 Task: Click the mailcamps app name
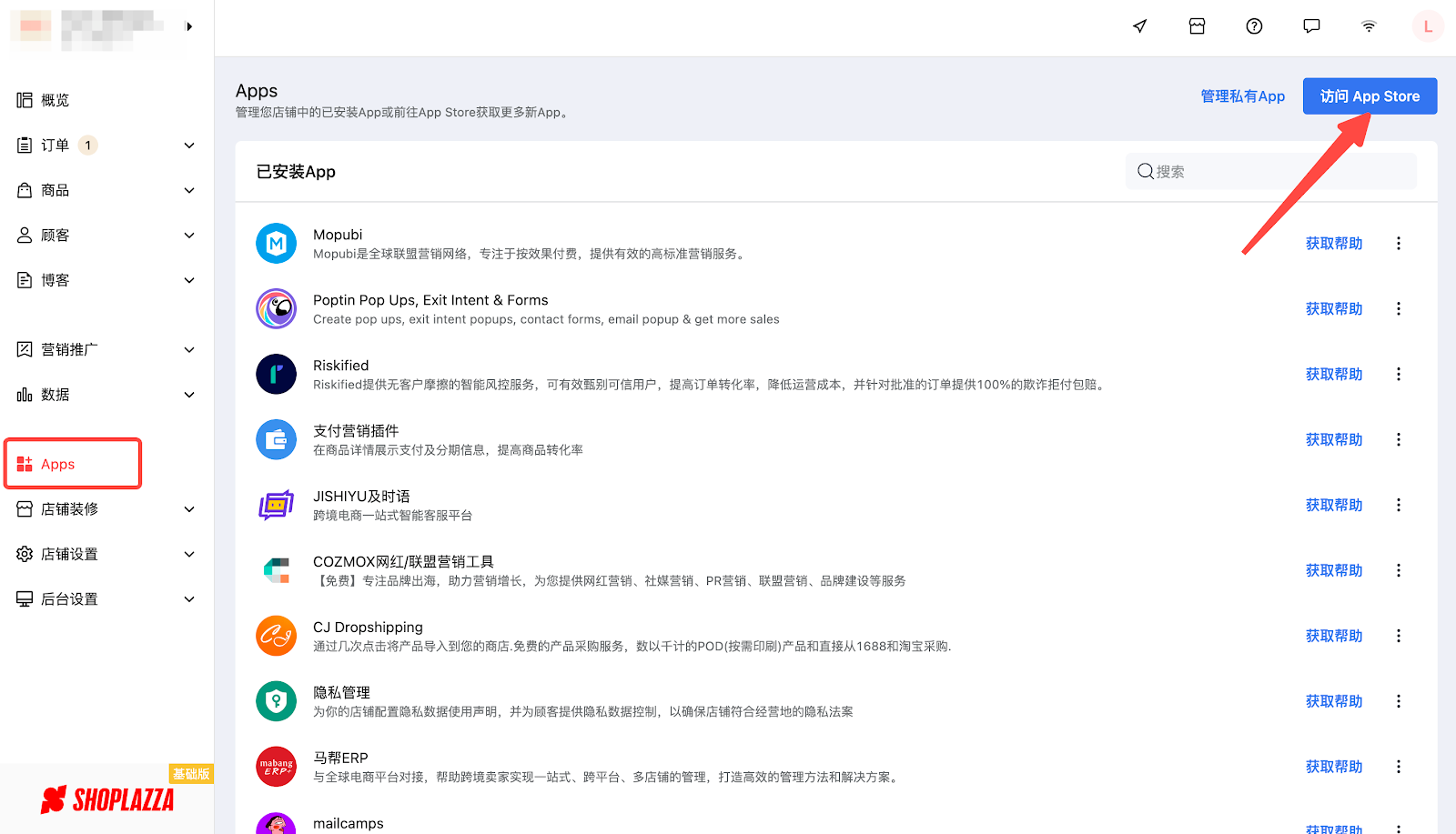pyautogui.click(x=349, y=823)
